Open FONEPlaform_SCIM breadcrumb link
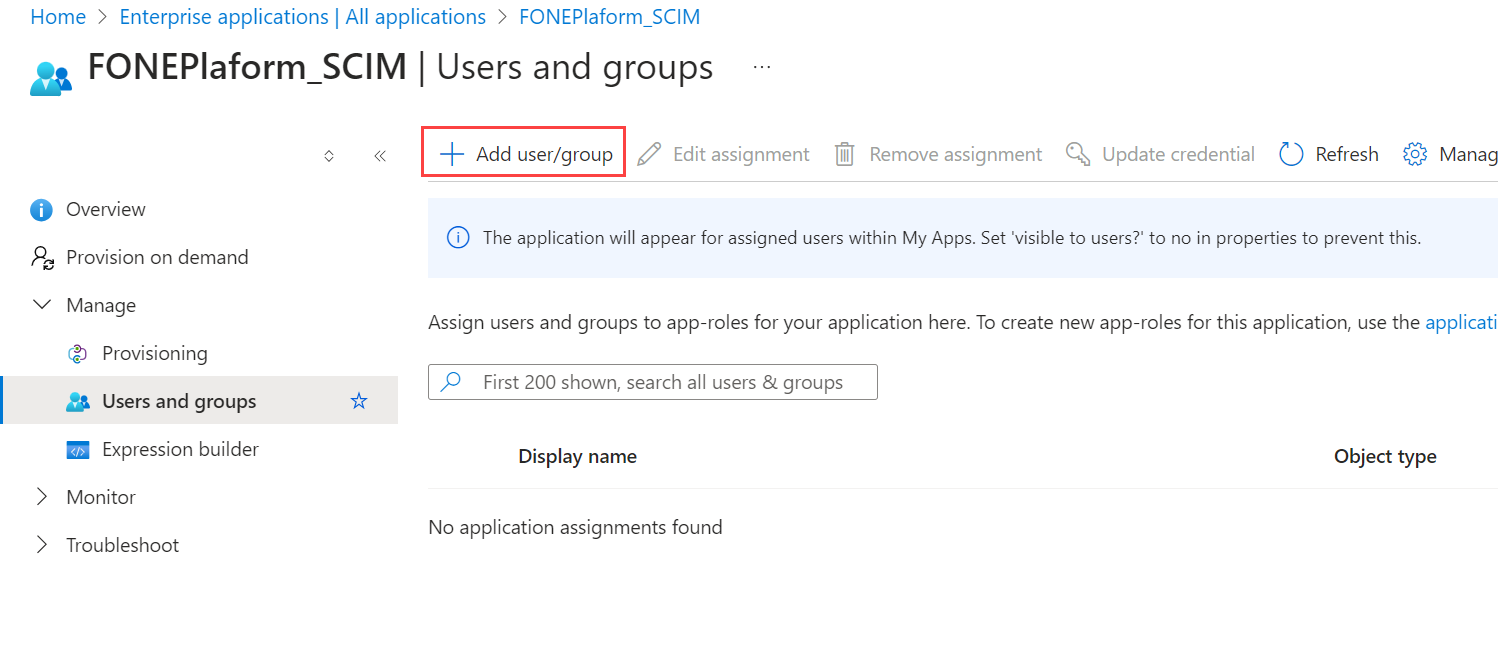 click(x=610, y=17)
